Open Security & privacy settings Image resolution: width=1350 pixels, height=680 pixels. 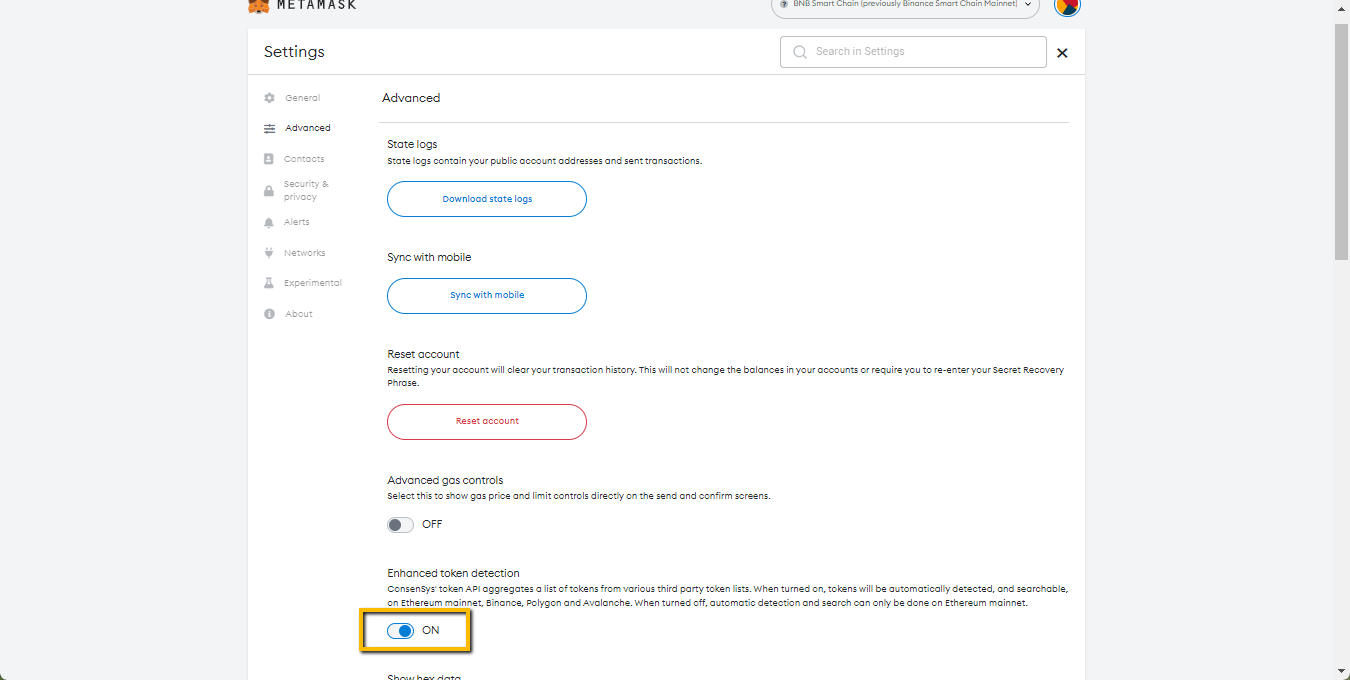pos(306,190)
